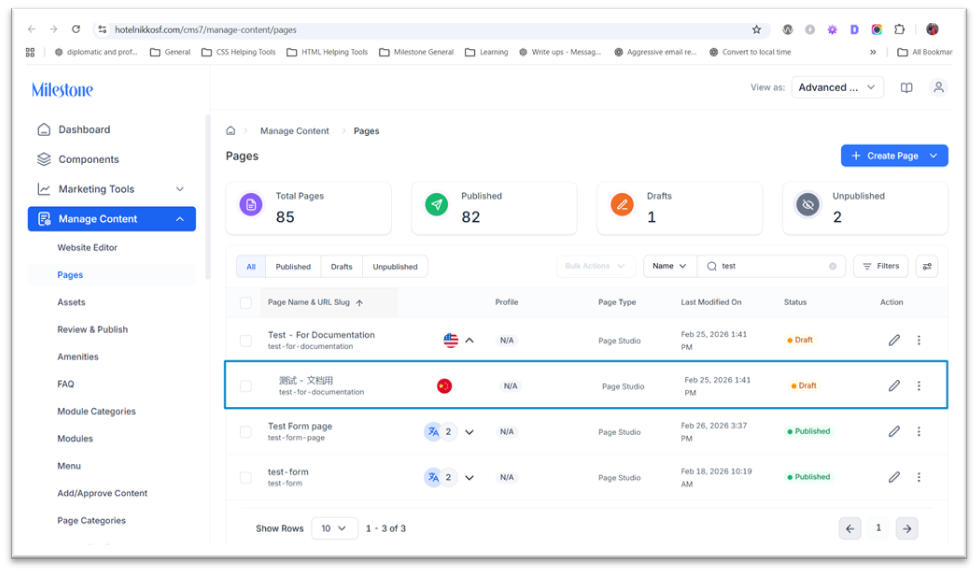Open the View as Advanced dropdown
The image size is (978, 573).
coord(837,87)
